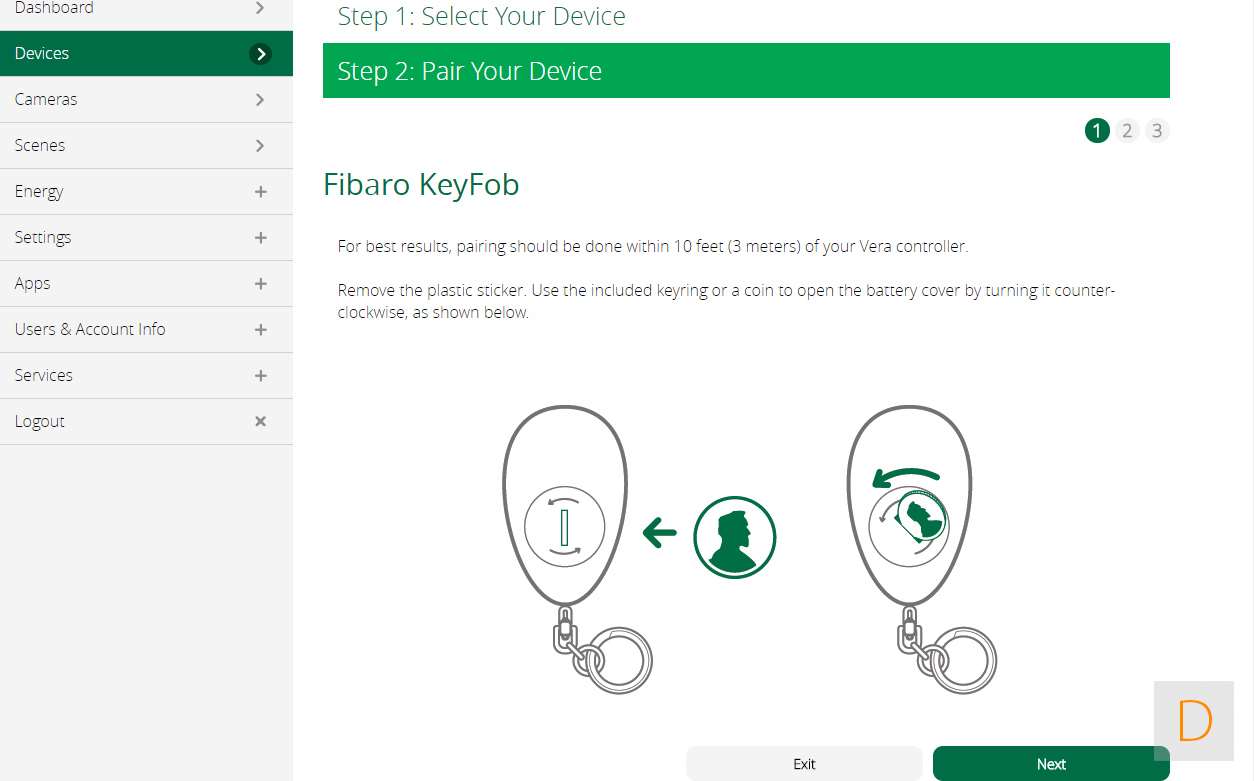
Task: Click the Fibaro KeyFob heading
Action: [x=421, y=185]
